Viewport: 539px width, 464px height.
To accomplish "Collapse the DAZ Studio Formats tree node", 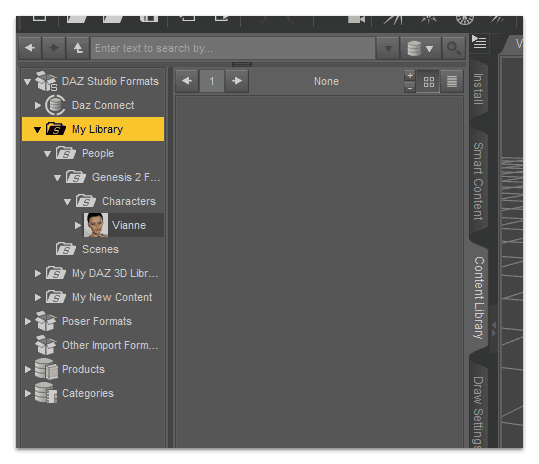I will (x=28, y=82).
